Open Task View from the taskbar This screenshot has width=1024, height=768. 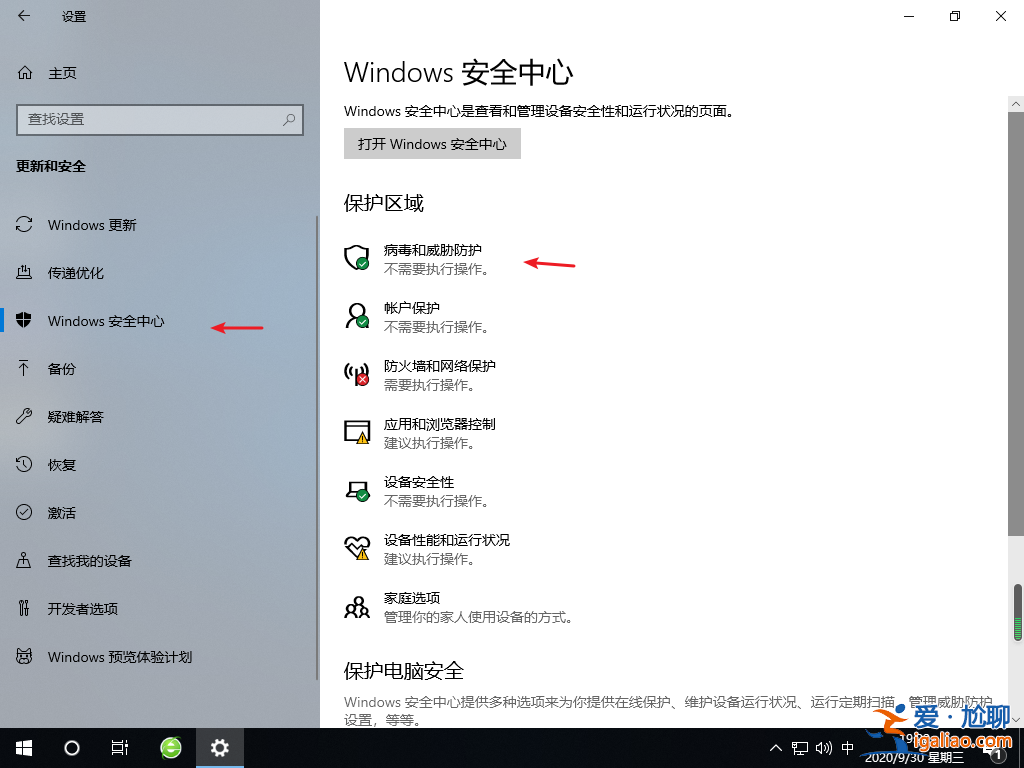pos(120,747)
